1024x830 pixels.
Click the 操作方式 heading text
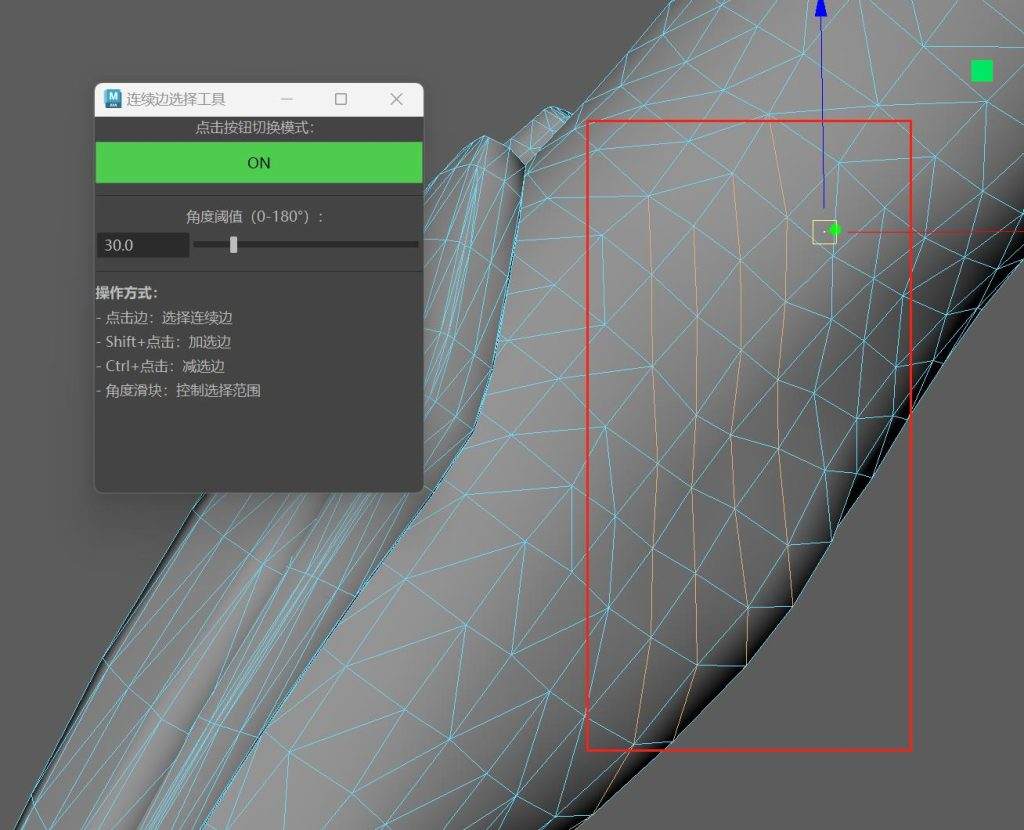click(127, 293)
